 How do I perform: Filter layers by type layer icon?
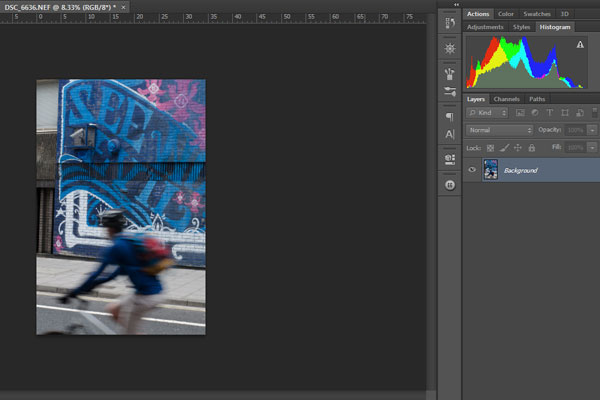click(550, 113)
